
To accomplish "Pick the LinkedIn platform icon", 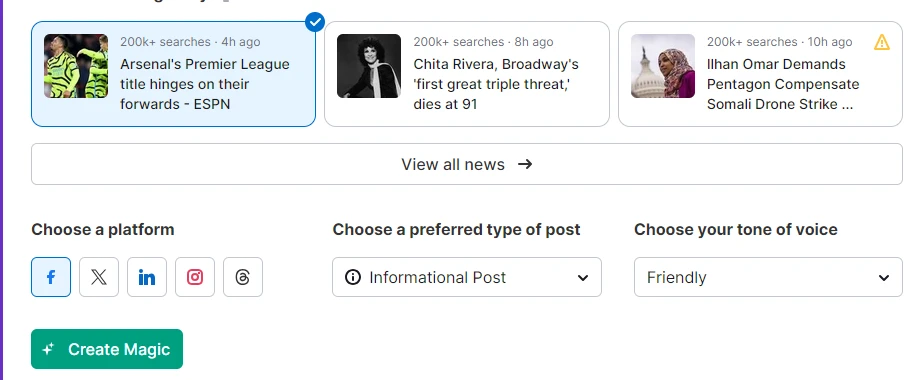I will (147, 277).
